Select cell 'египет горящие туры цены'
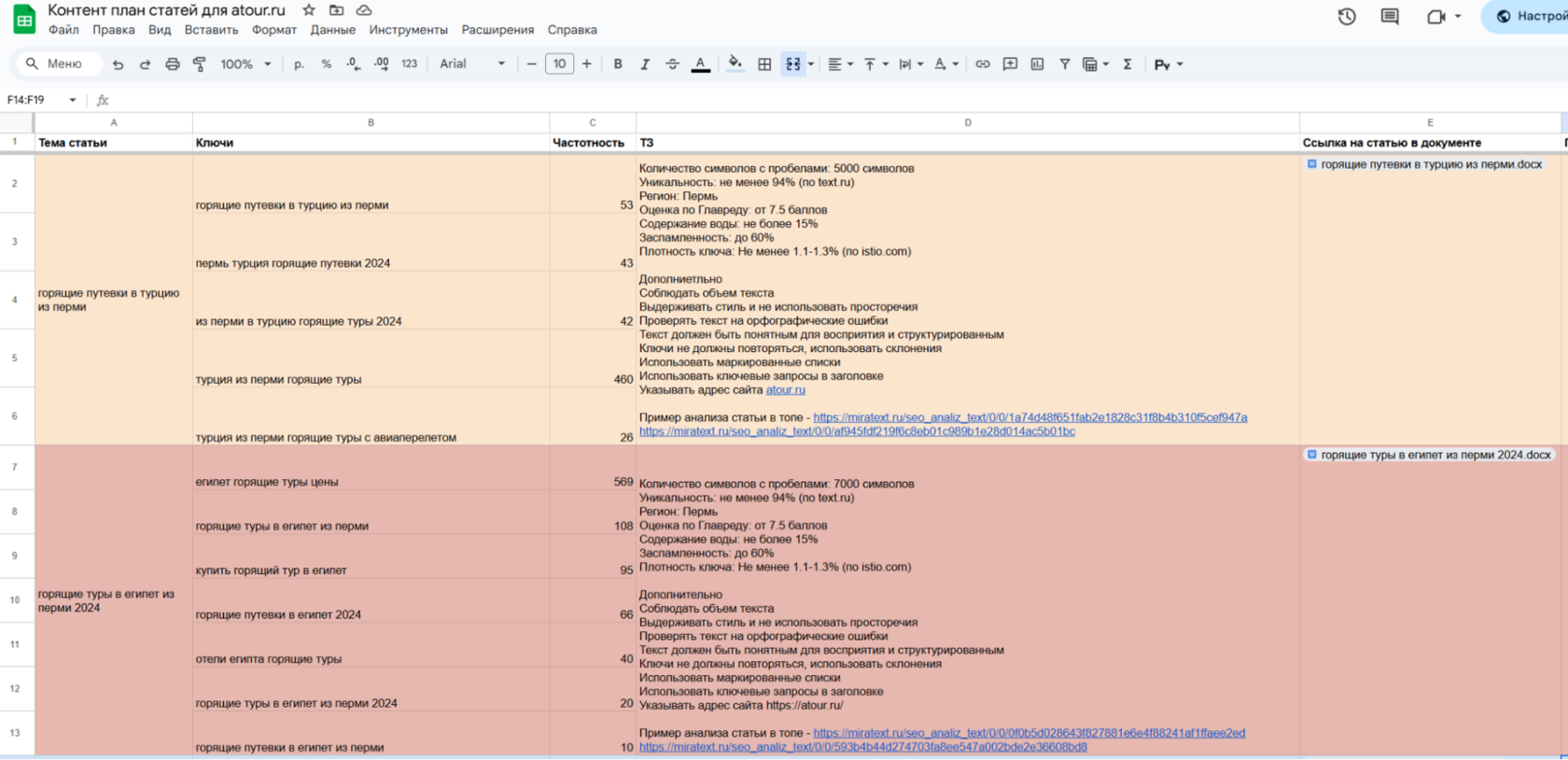 coord(371,468)
